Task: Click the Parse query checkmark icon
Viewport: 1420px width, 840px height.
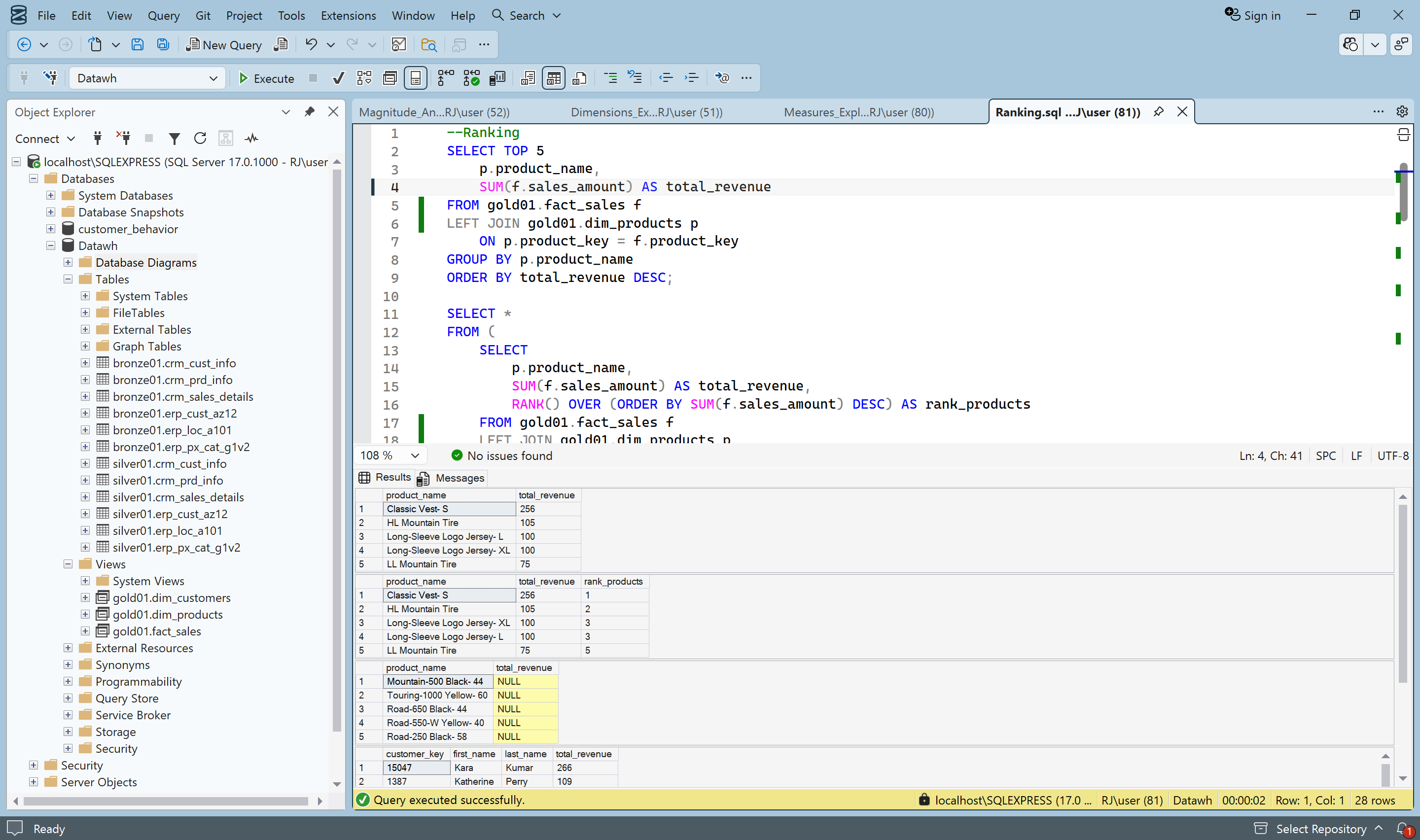Action: coord(338,78)
